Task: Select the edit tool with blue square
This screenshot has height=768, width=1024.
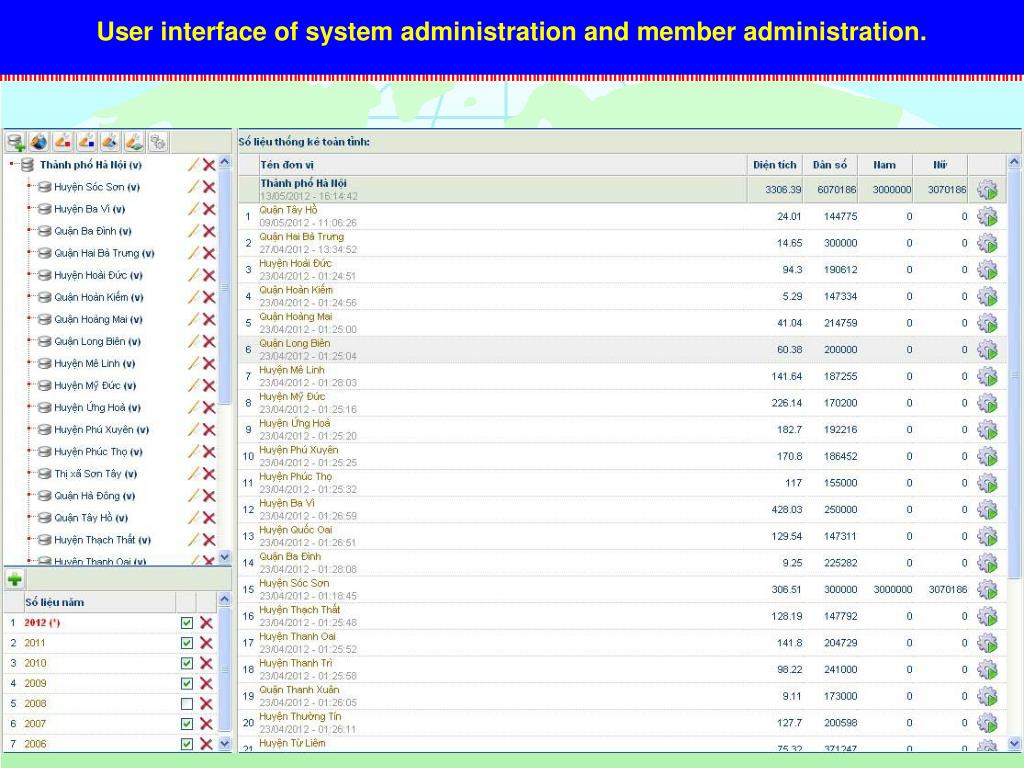Action: click(x=87, y=142)
